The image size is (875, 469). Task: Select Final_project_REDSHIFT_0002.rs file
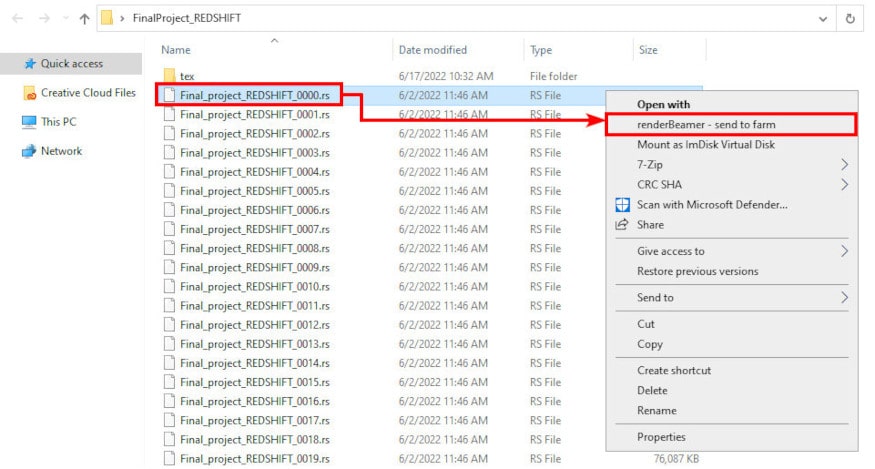(254, 133)
